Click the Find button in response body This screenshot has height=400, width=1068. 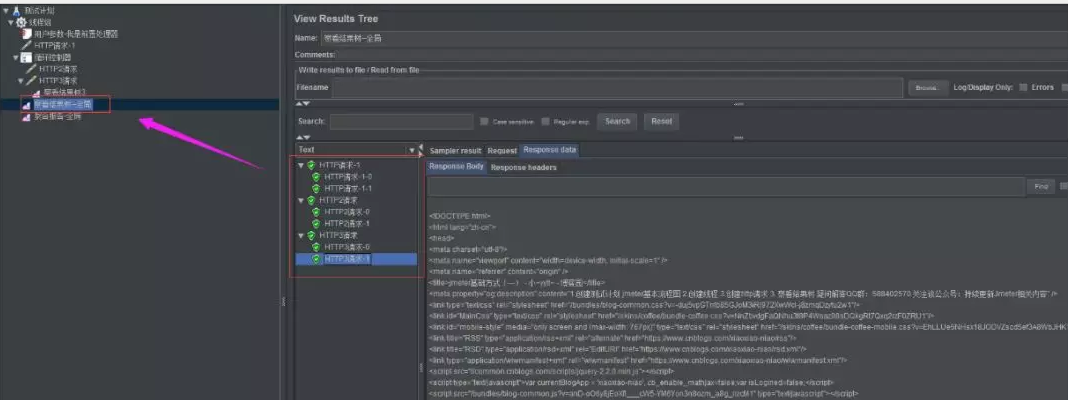tap(1041, 186)
